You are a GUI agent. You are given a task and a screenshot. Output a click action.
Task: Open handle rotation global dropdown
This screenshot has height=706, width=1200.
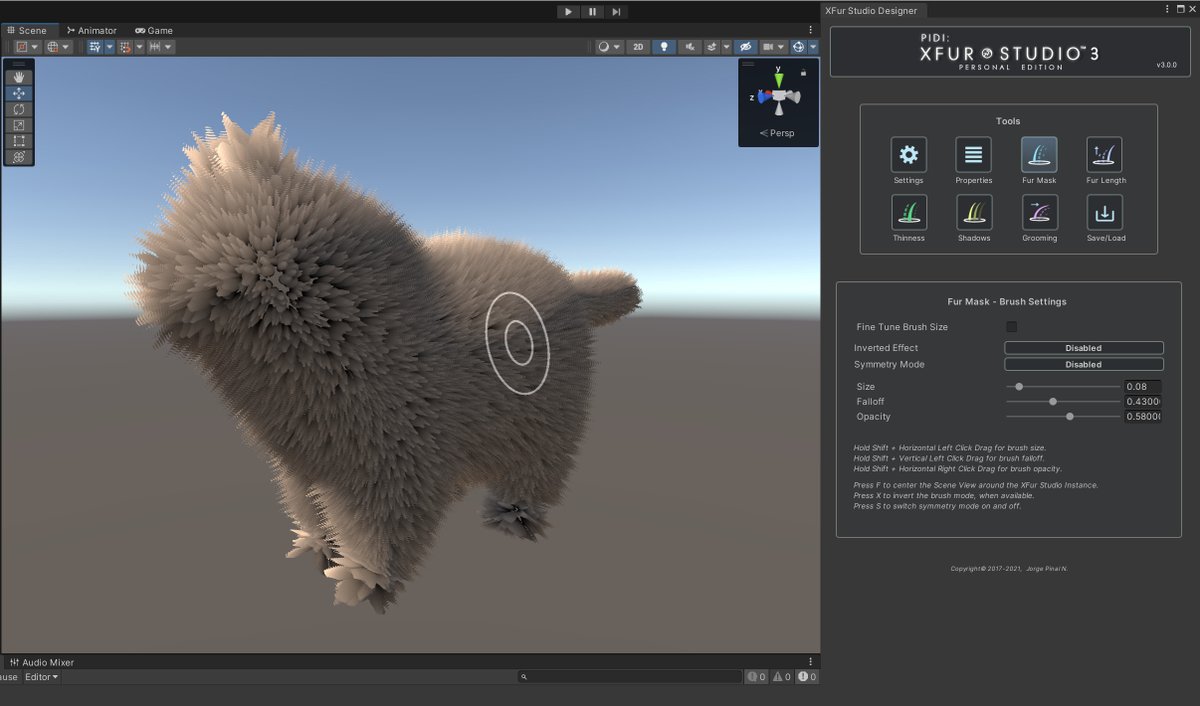point(59,47)
